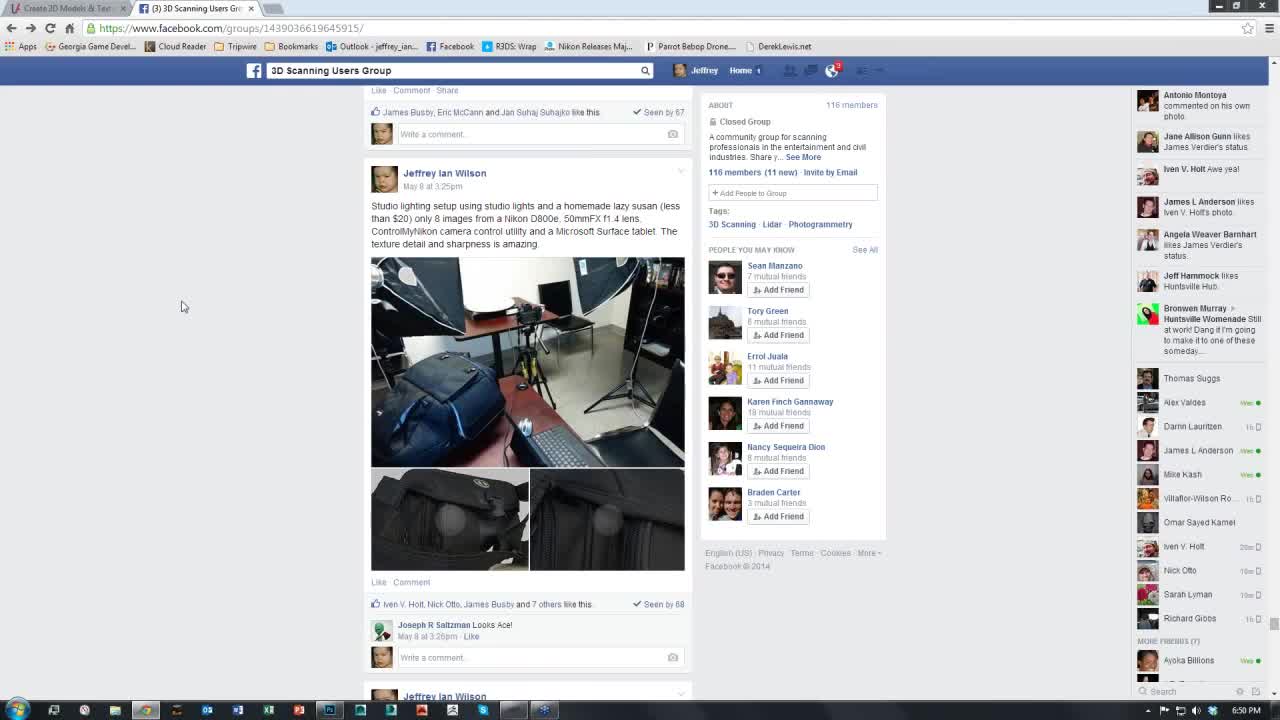The image size is (1280, 720).
Task: Like Jeffrey's studio lighting post
Action: click(379, 582)
